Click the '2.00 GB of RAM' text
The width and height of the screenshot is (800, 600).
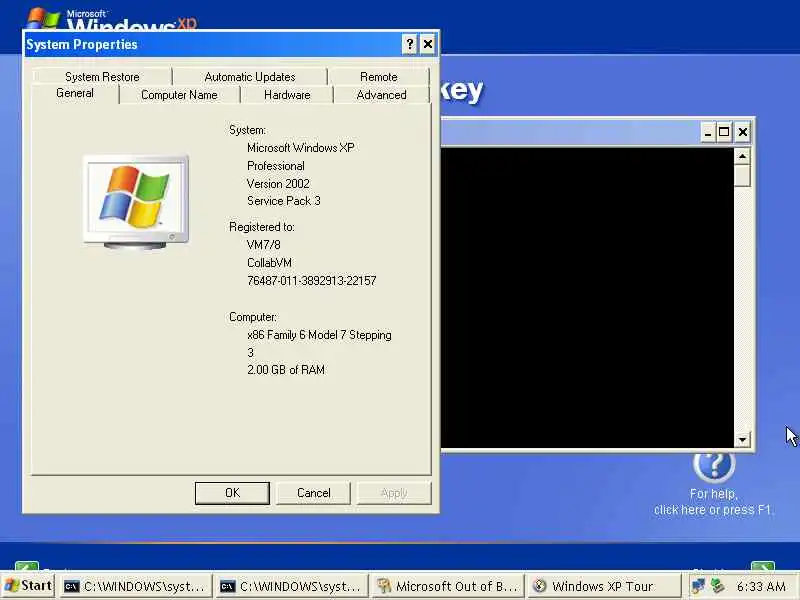click(286, 370)
